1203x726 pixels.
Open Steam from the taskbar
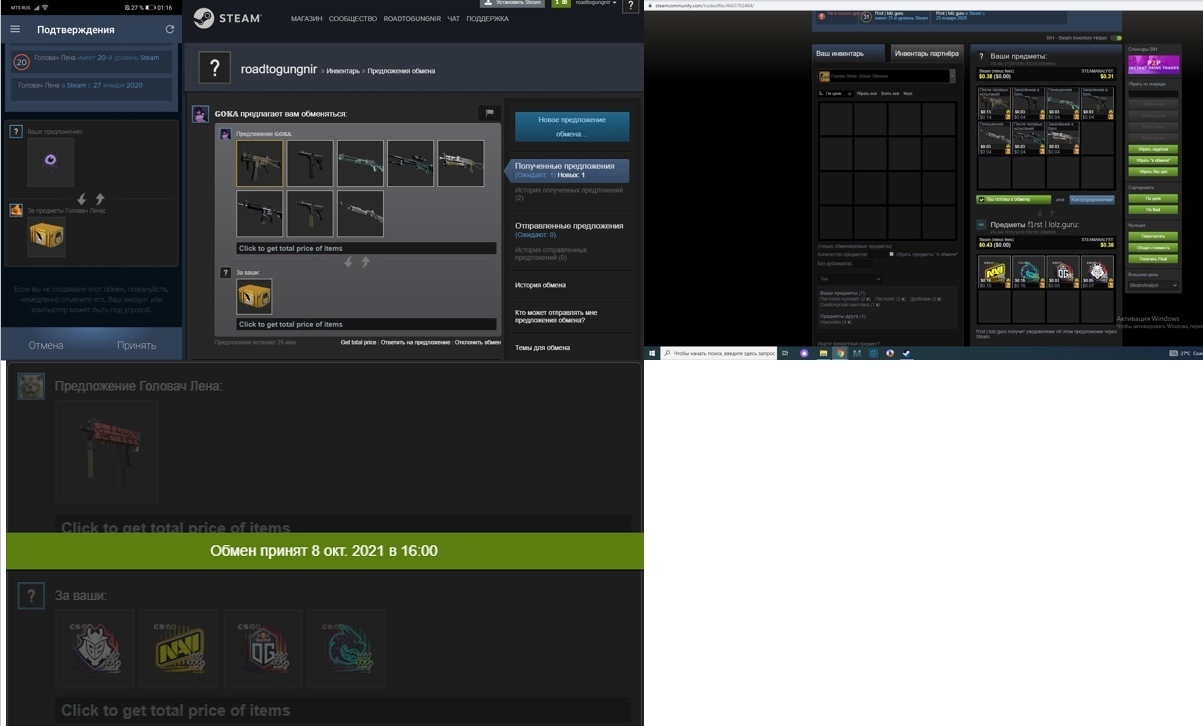(x=905, y=353)
